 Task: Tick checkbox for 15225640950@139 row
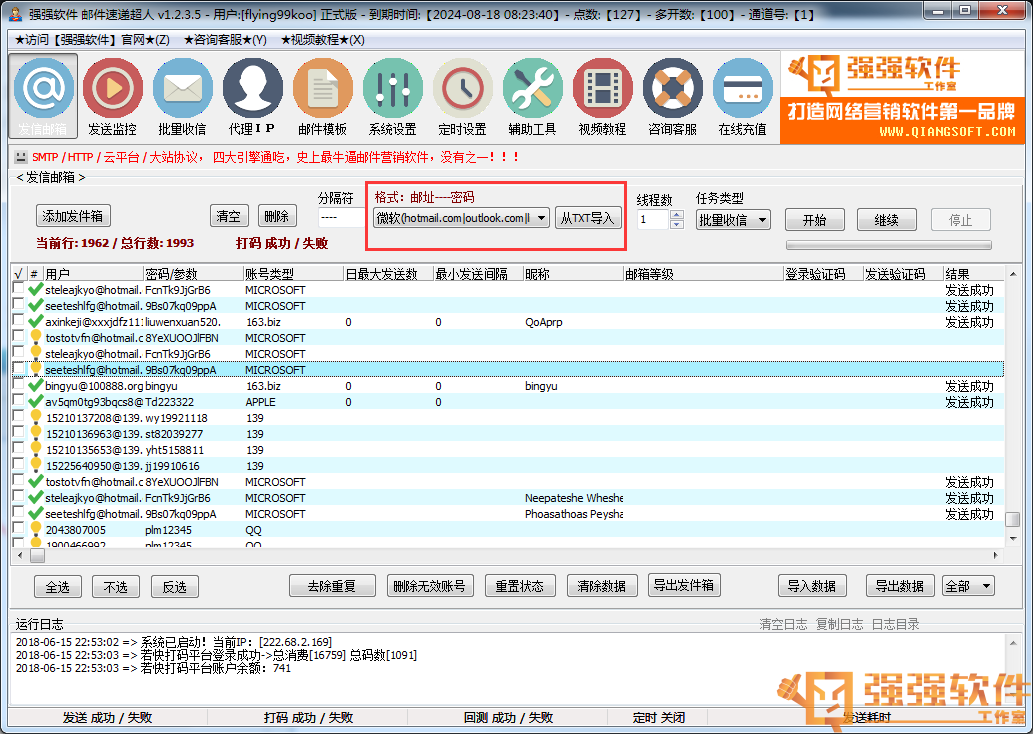pos(18,464)
